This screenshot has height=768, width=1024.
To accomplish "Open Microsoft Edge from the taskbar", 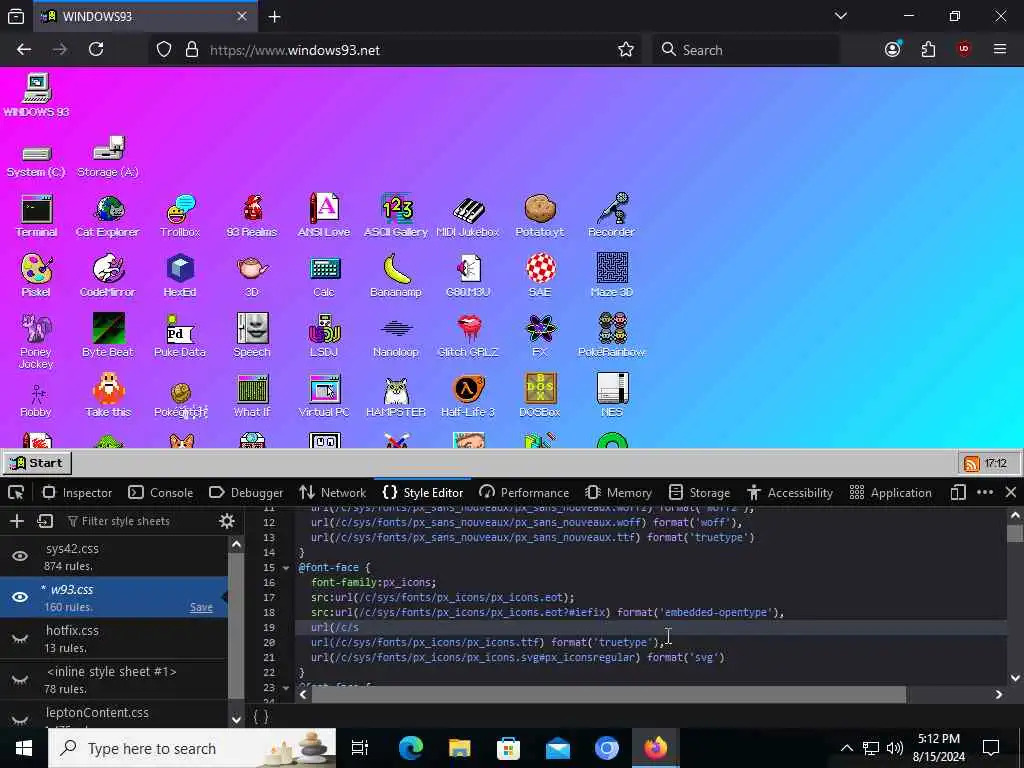I will (x=411, y=748).
